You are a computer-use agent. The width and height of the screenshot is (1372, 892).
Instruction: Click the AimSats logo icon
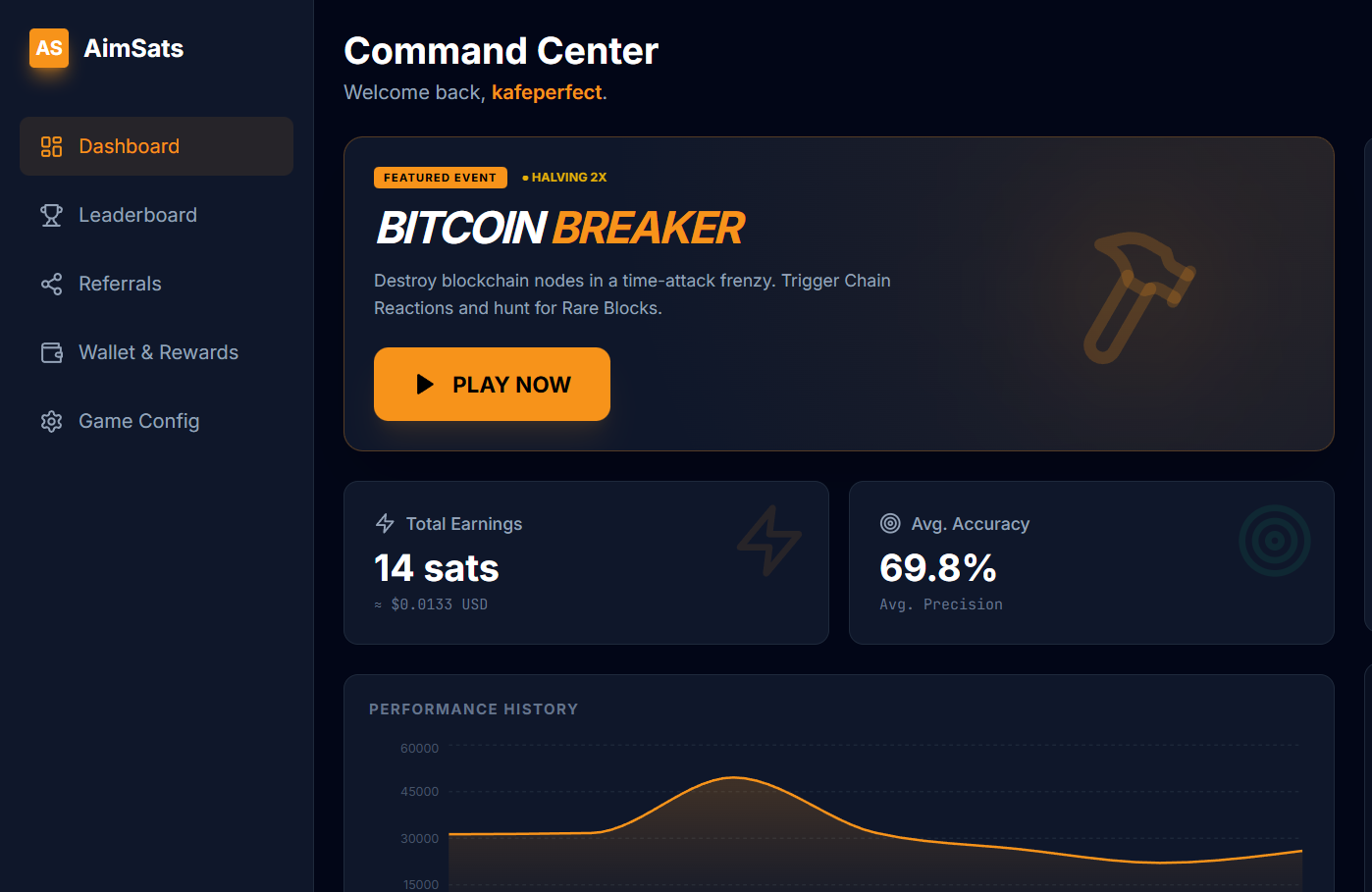(49, 47)
